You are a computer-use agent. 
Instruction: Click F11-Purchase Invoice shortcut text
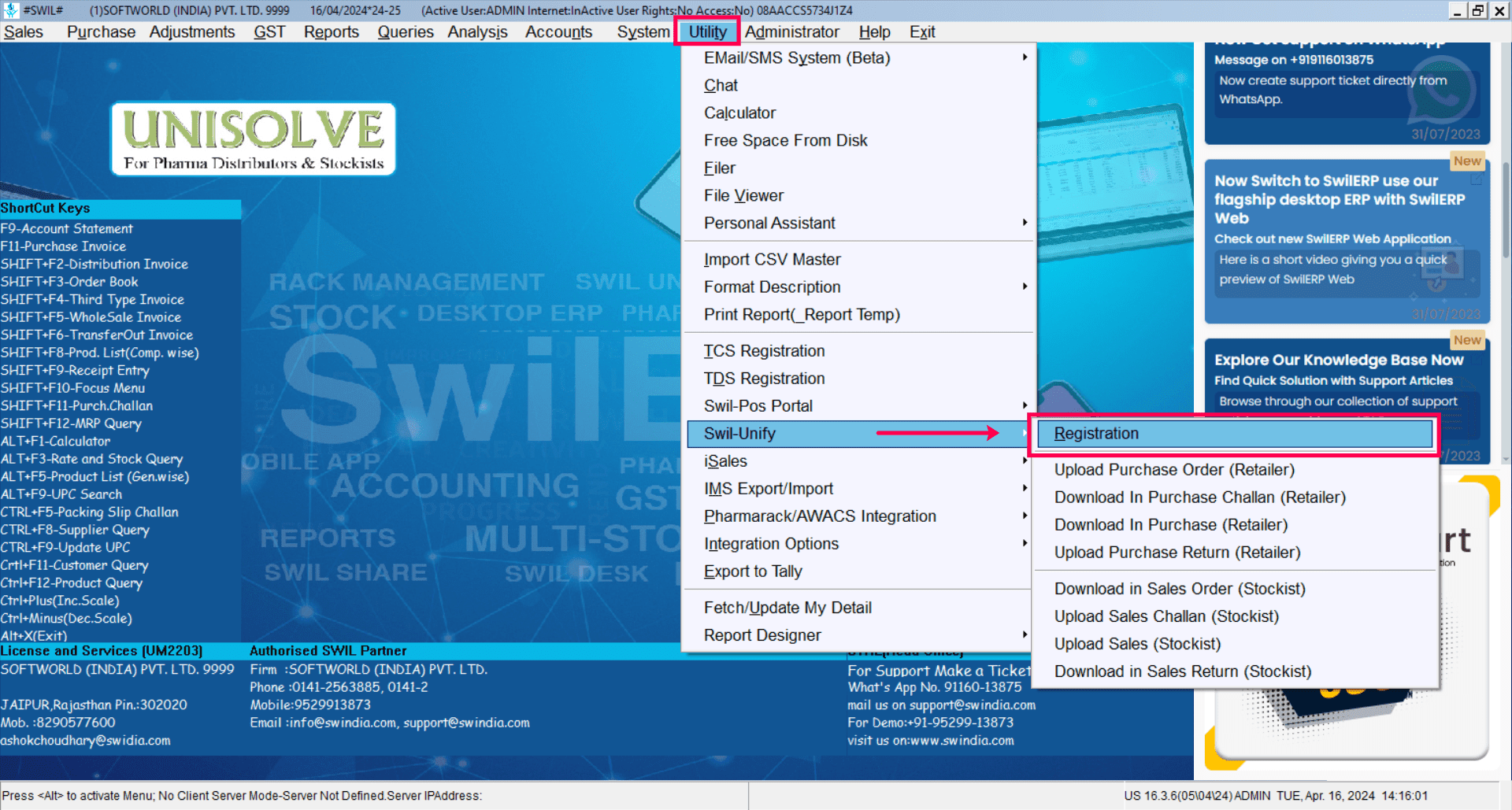point(63,246)
